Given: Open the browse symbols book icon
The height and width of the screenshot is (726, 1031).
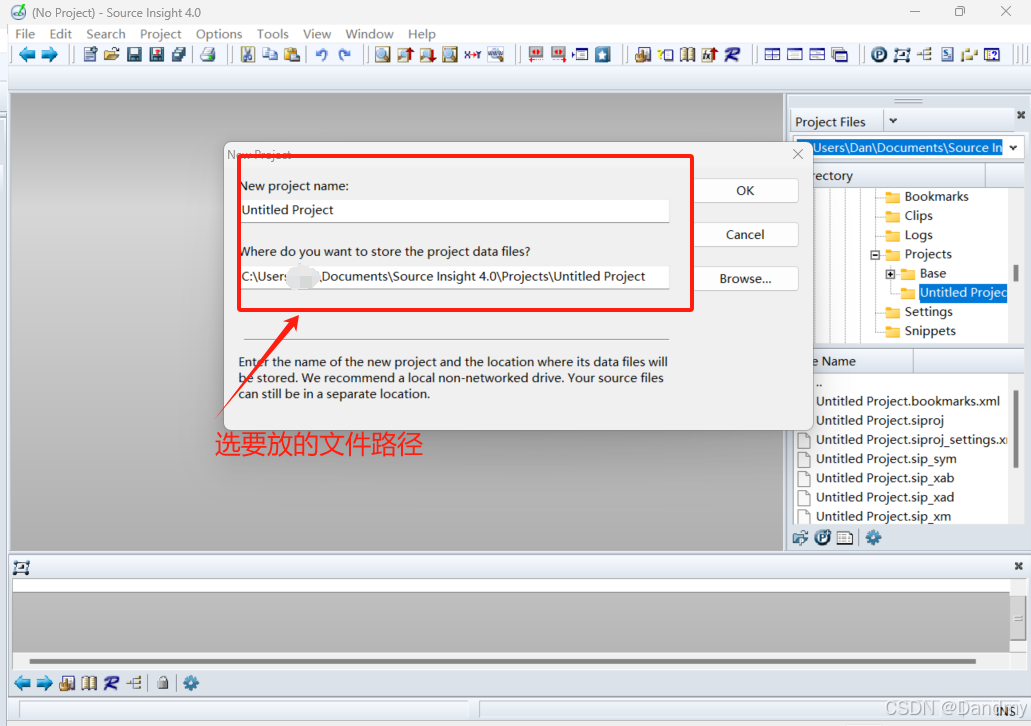Looking at the screenshot, I should (x=688, y=55).
